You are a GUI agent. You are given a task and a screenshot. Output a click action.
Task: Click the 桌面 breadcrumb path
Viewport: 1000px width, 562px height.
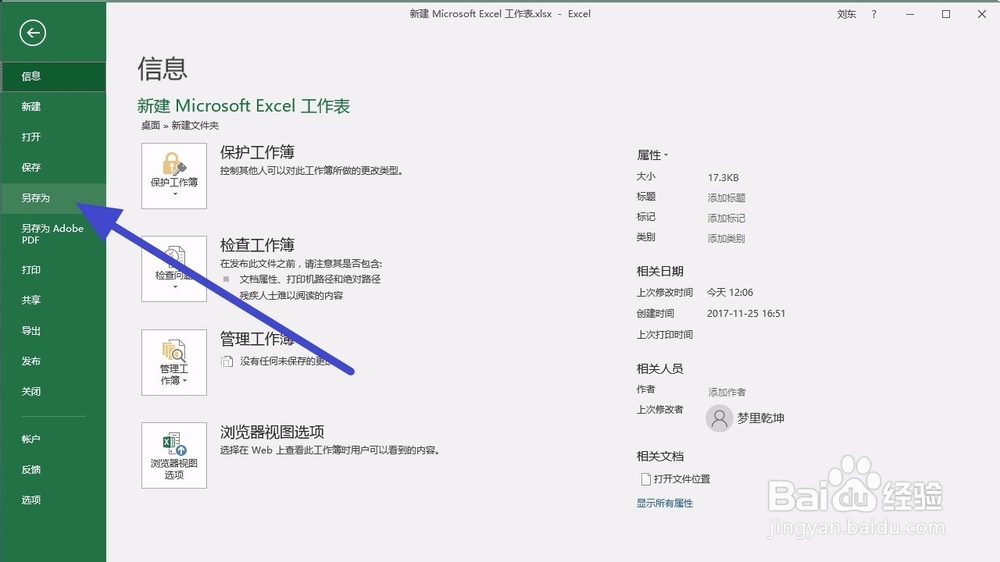pos(151,126)
